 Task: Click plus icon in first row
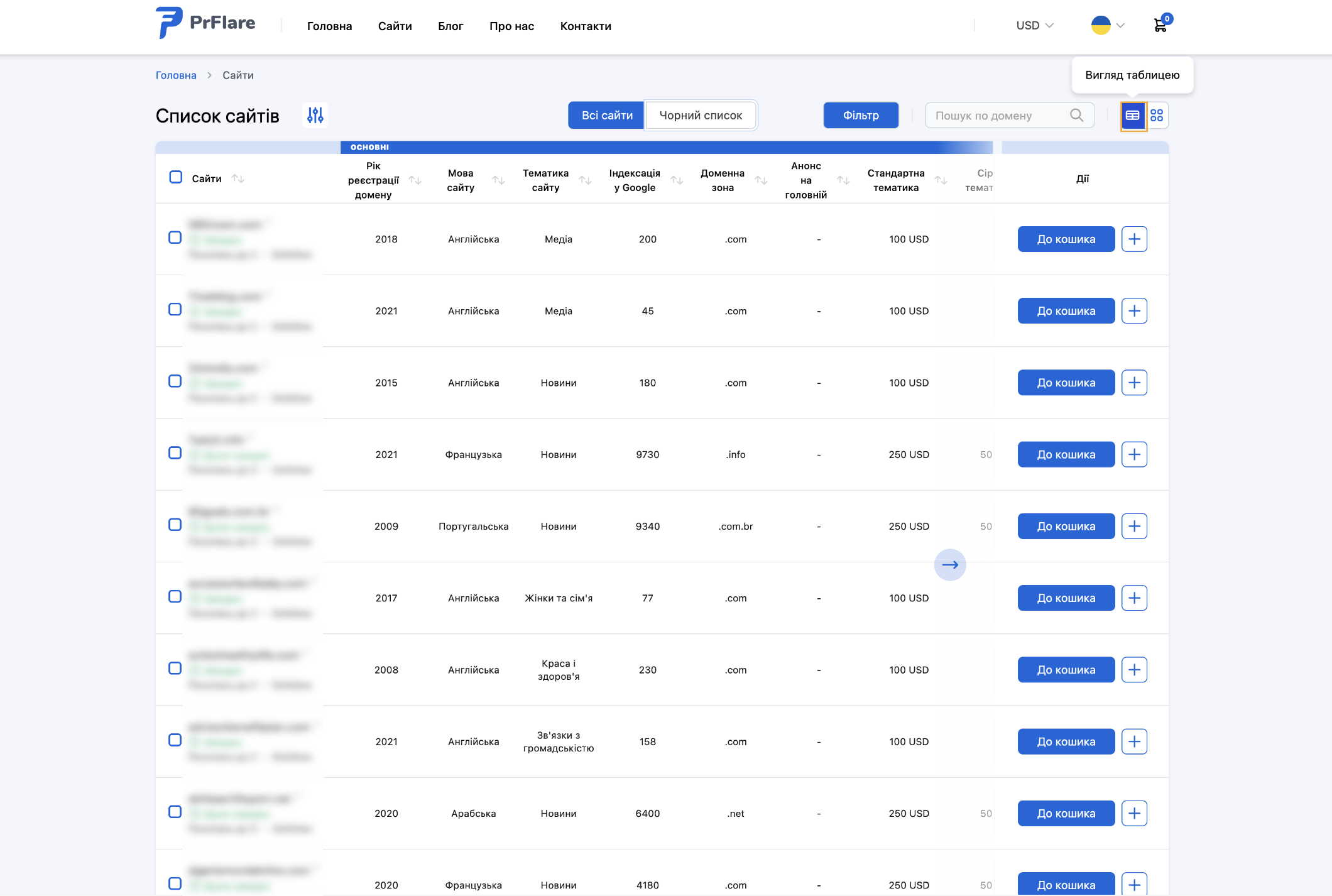click(1134, 239)
